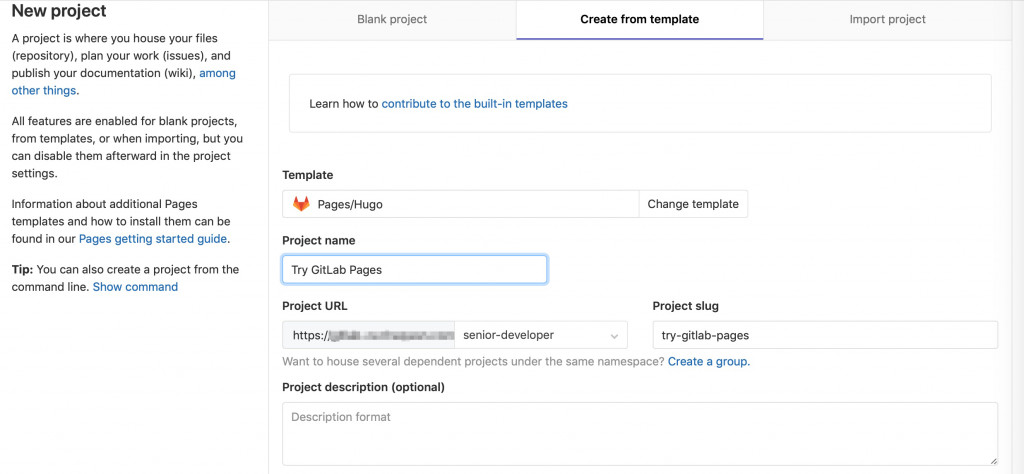The image size is (1024, 474).
Task: Click the GitLab fox logo icon
Action: tap(301, 204)
